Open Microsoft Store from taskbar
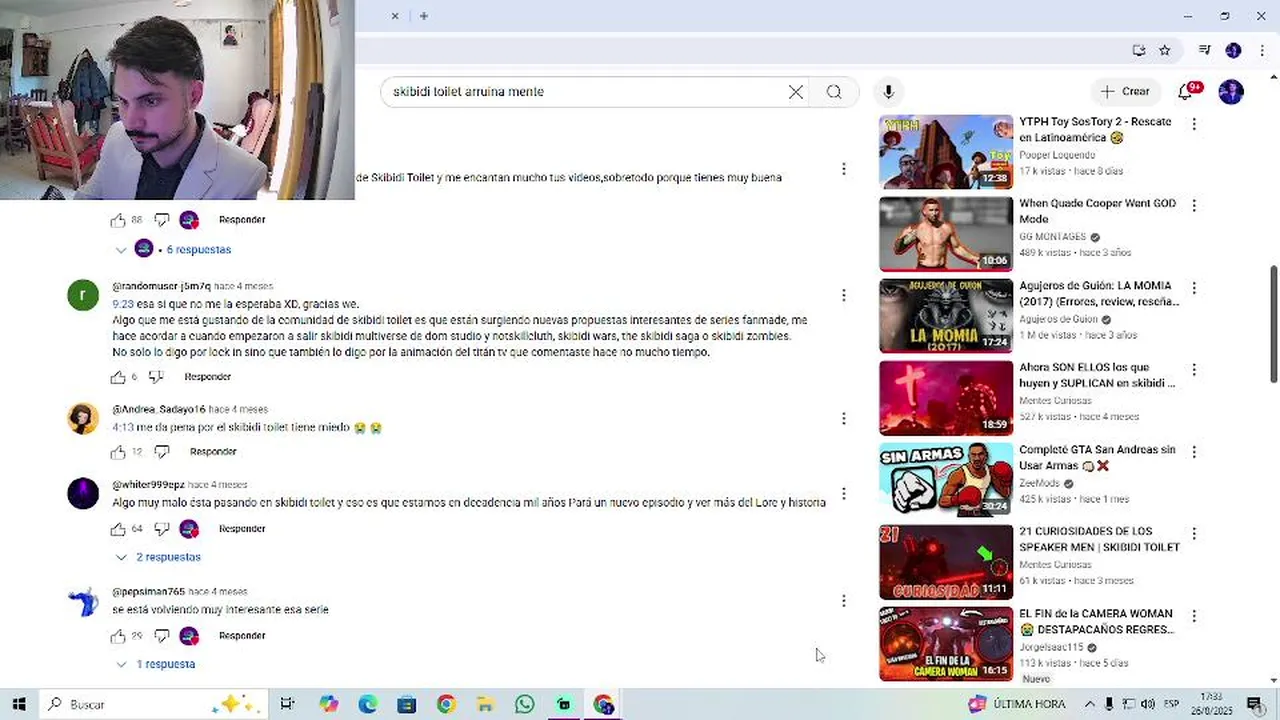 pos(406,704)
